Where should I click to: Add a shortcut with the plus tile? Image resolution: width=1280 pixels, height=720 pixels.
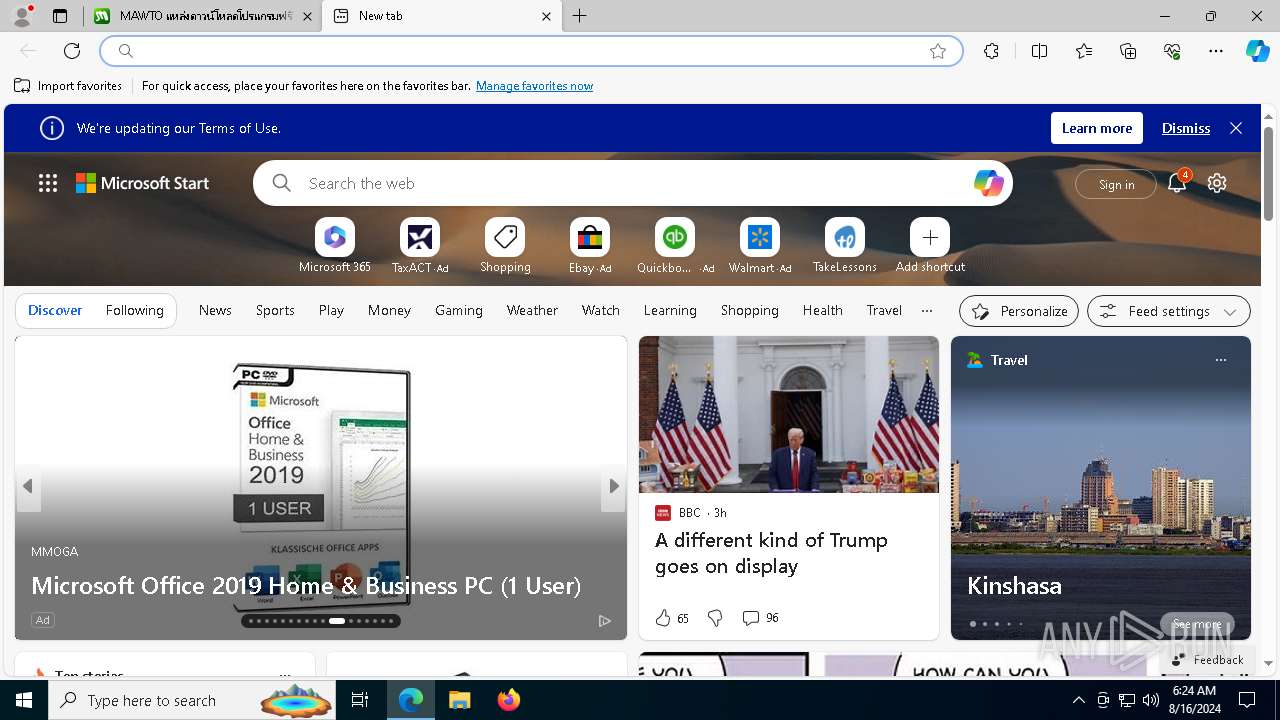[930, 246]
